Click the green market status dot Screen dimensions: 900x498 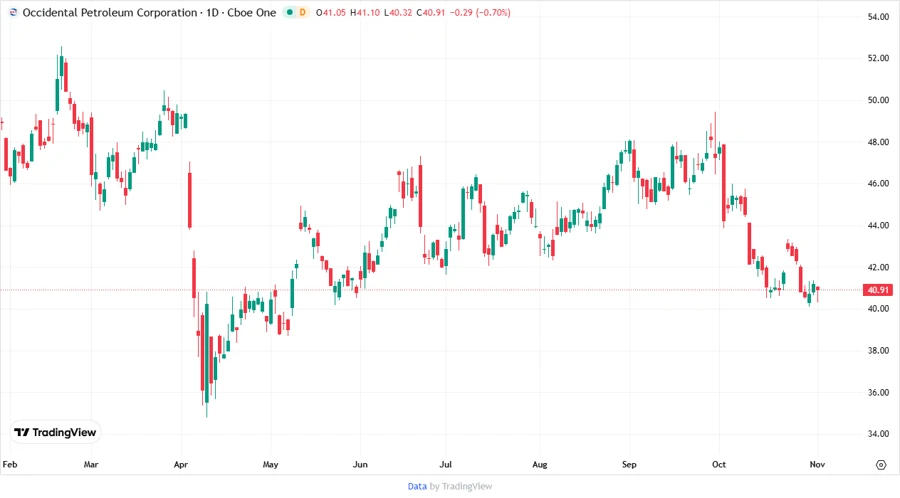pos(290,12)
